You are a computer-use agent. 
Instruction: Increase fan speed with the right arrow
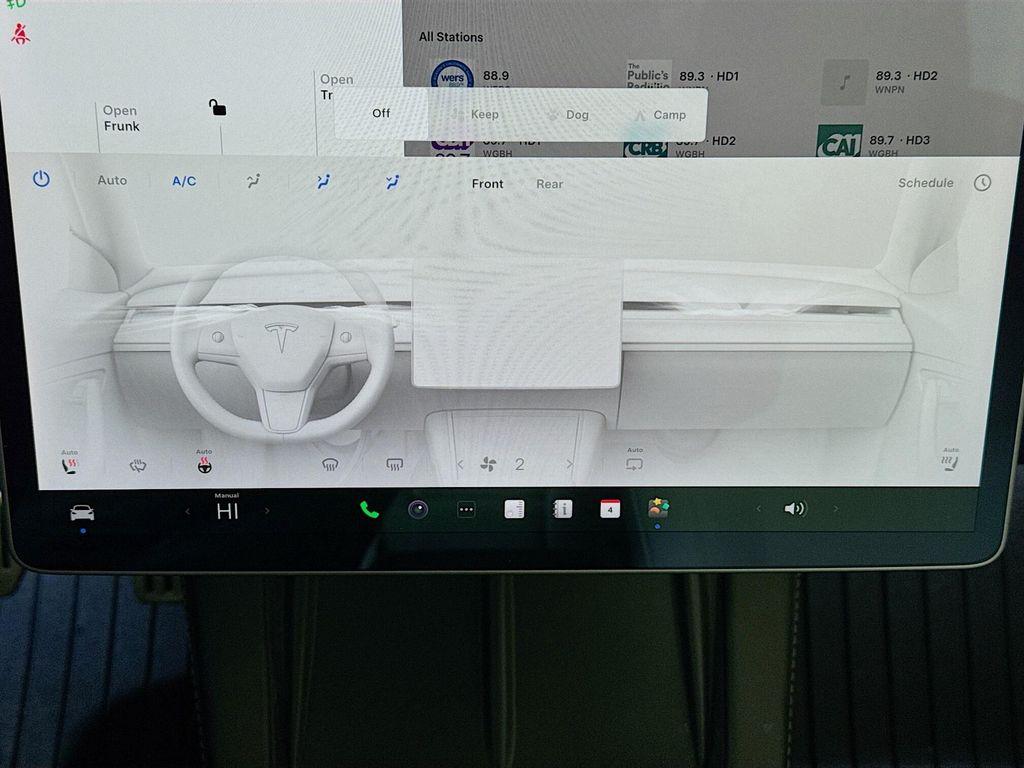[570, 464]
